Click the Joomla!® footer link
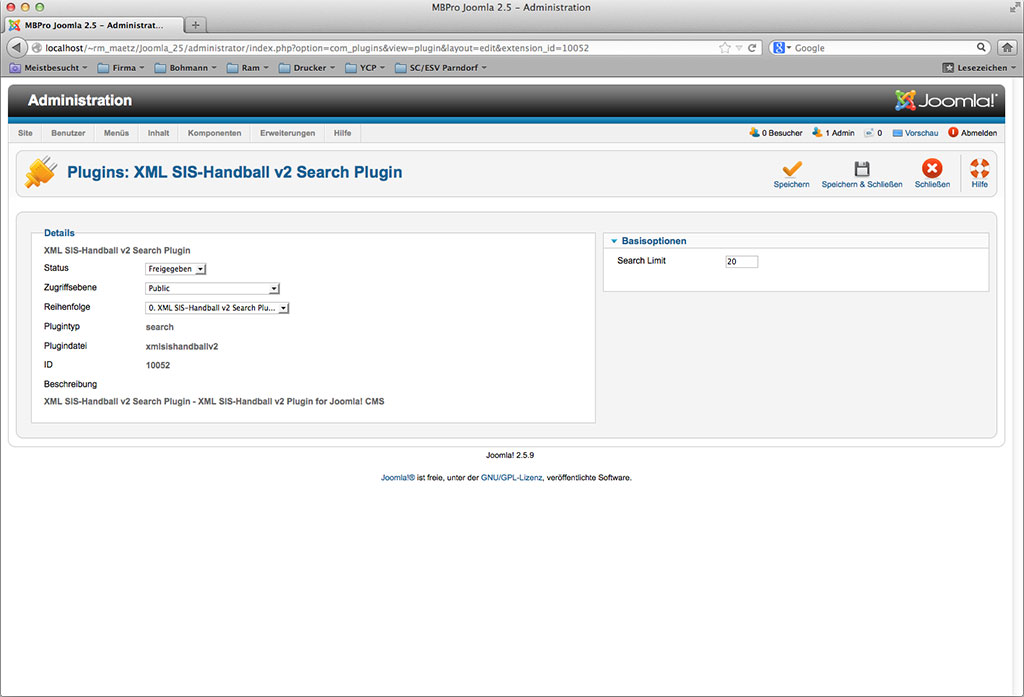The width and height of the screenshot is (1024, 697). [398, 478]
